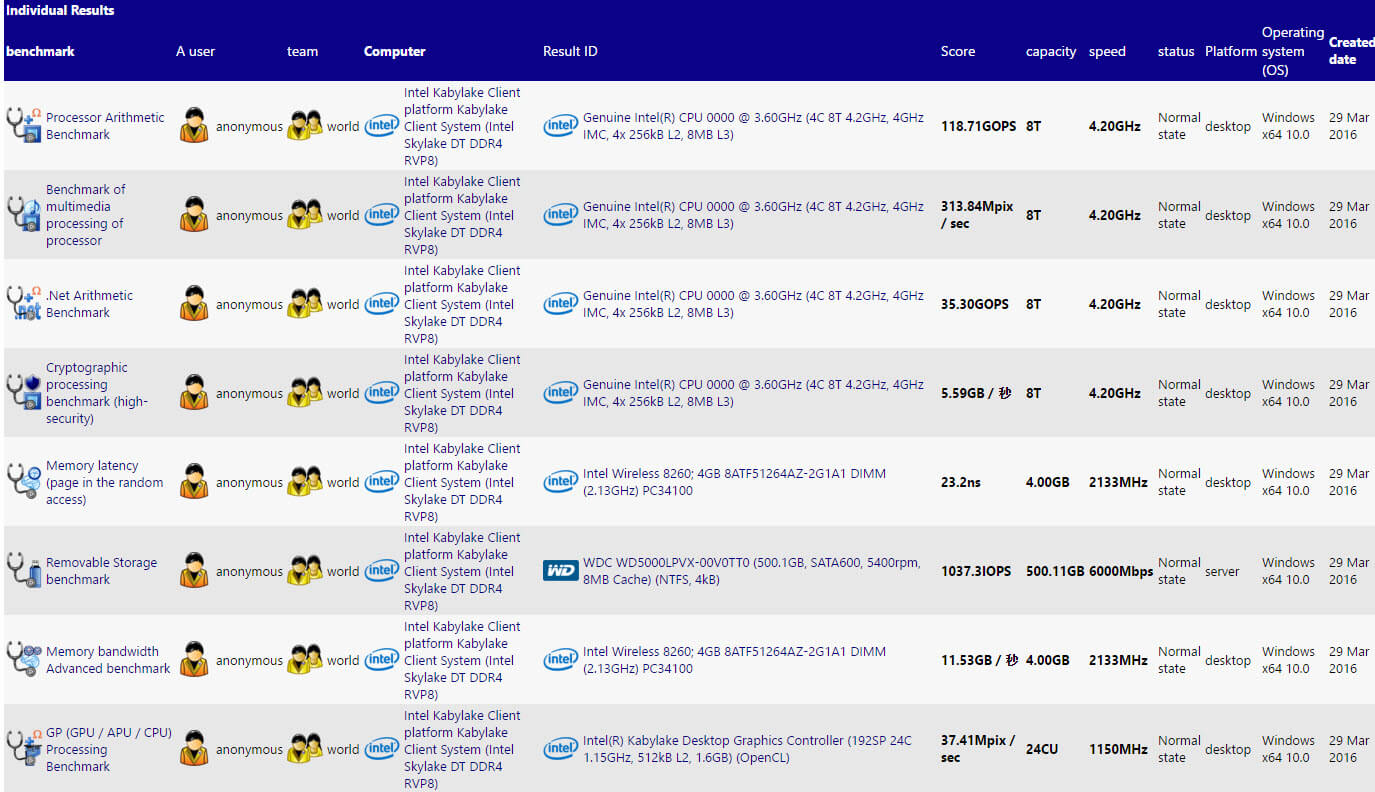Open the Genuine Intel CPU result in Processor Arithmetic row
Screen dimensions: 1375x792
click(753, 126)
